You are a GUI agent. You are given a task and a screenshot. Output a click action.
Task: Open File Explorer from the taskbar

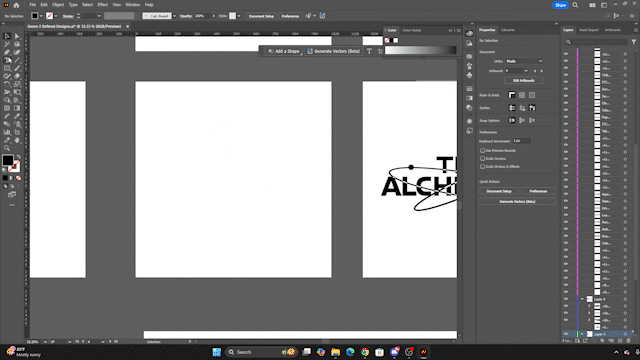coord(336,352)
